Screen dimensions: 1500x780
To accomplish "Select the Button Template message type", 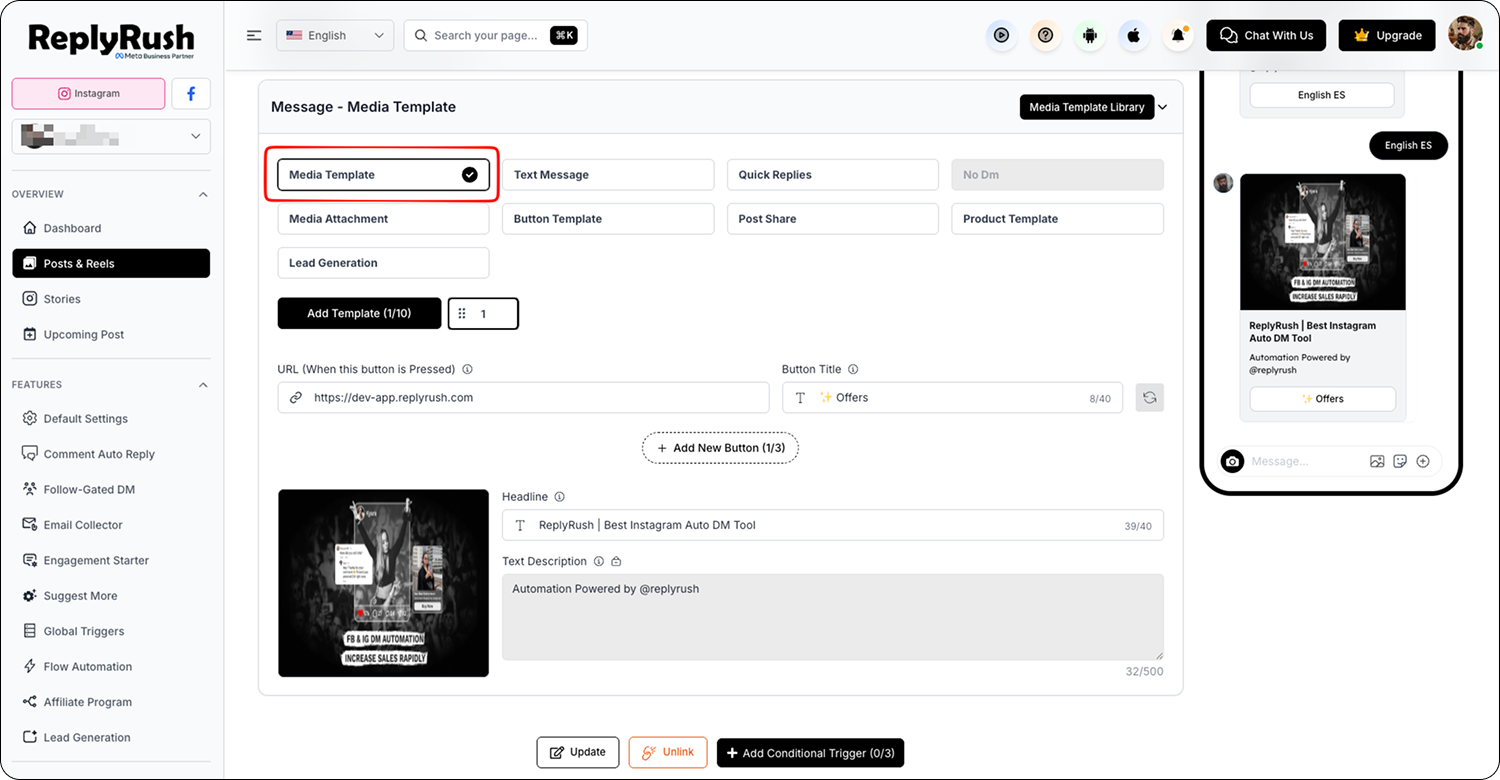I will pyautogui.click(x=608, y=219).
